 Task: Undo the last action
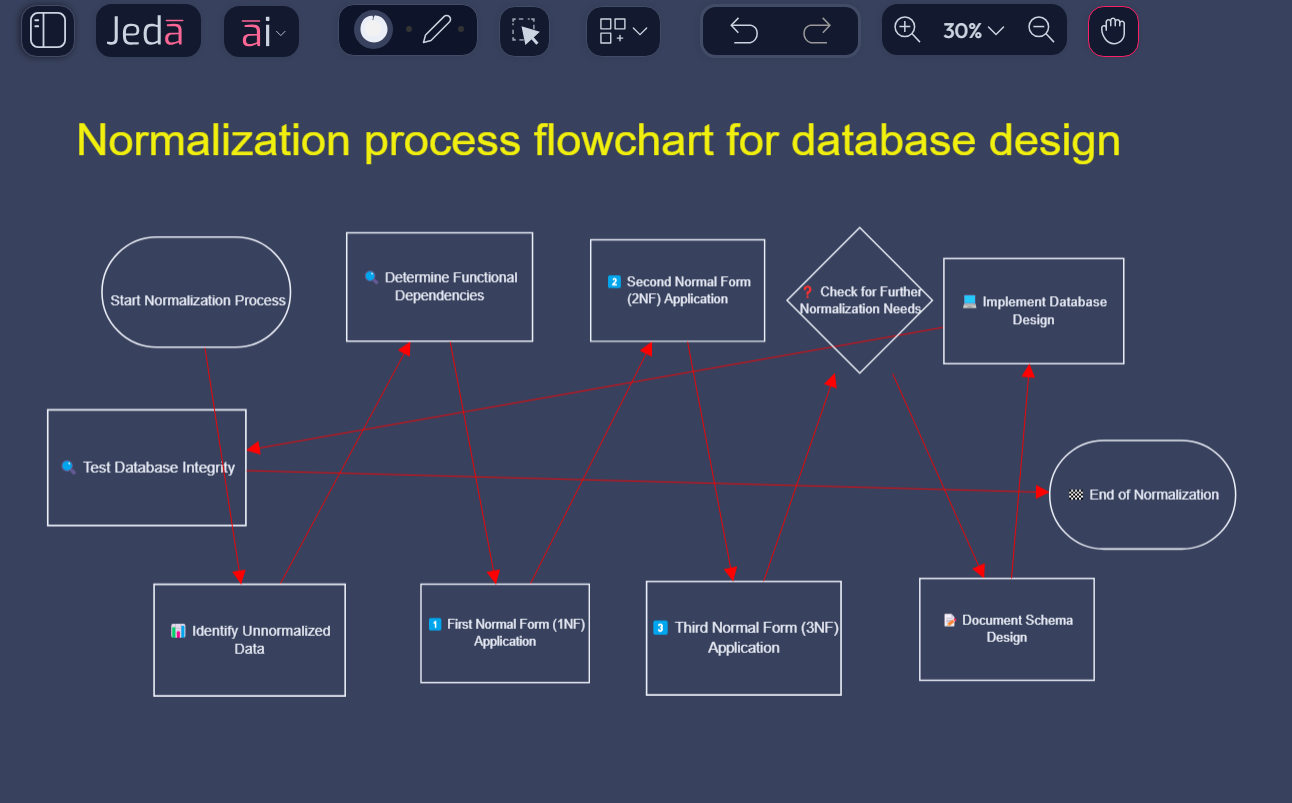[x=744, y=31]
